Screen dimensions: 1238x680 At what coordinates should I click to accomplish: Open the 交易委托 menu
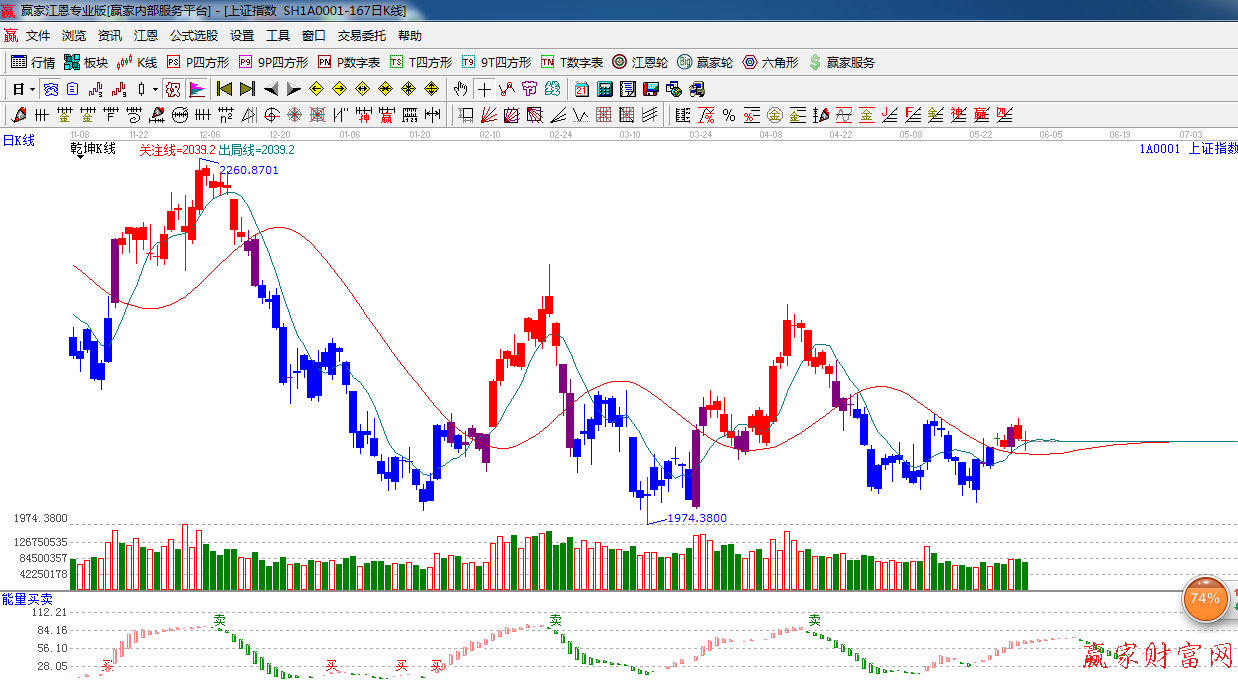[361, 36]
